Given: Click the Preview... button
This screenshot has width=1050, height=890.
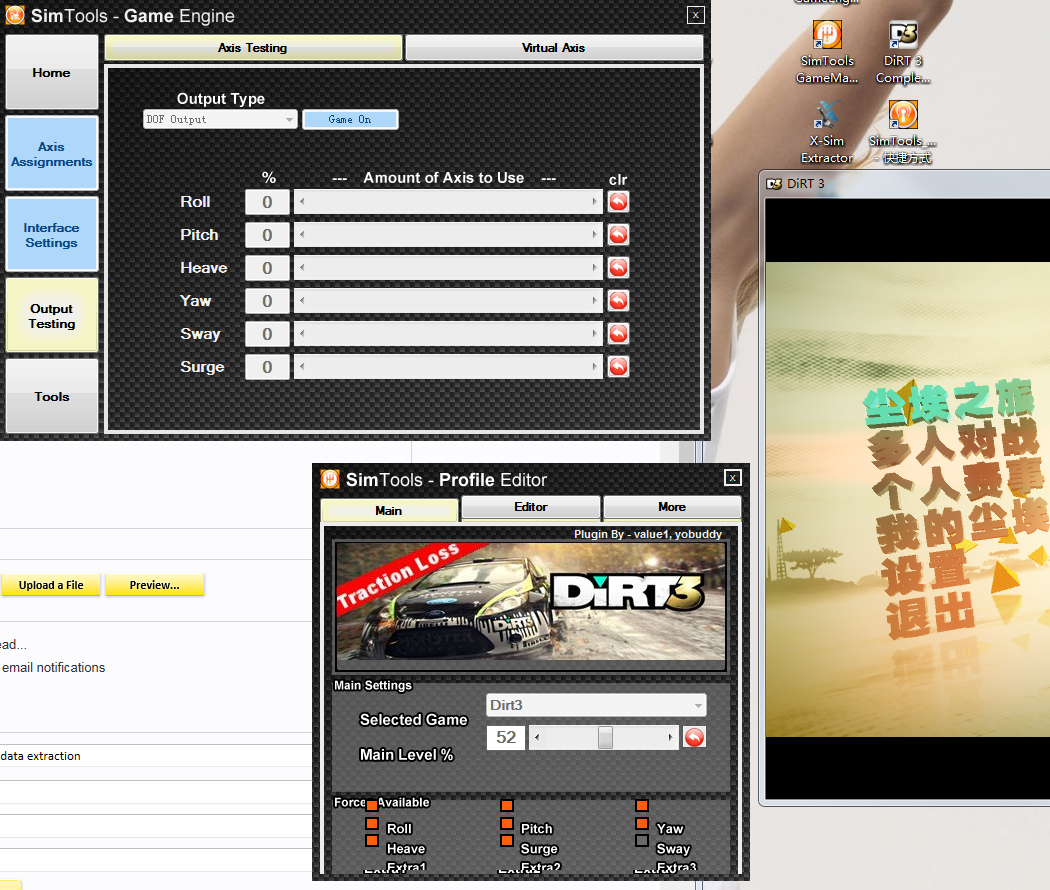Looking at the screenshot, I should (155, 585).
